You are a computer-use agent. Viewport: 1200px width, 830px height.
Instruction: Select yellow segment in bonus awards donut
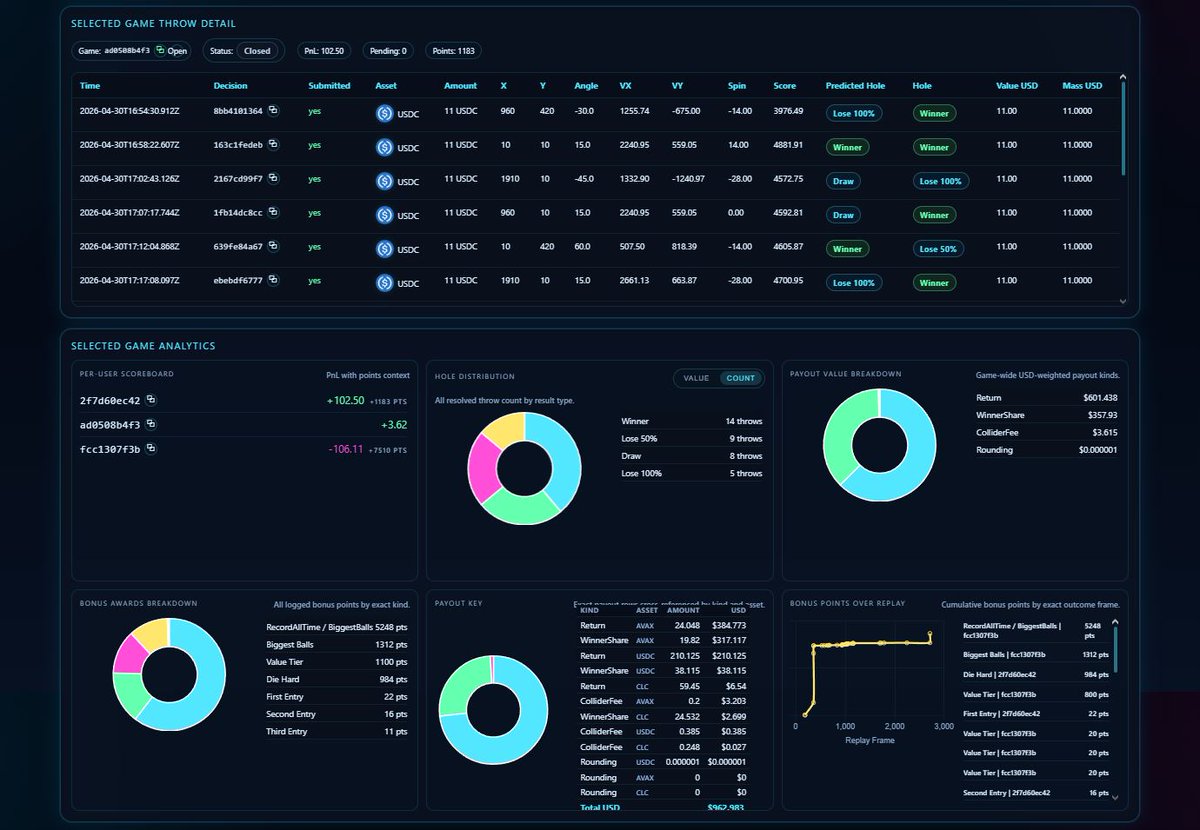pos(153,635)
